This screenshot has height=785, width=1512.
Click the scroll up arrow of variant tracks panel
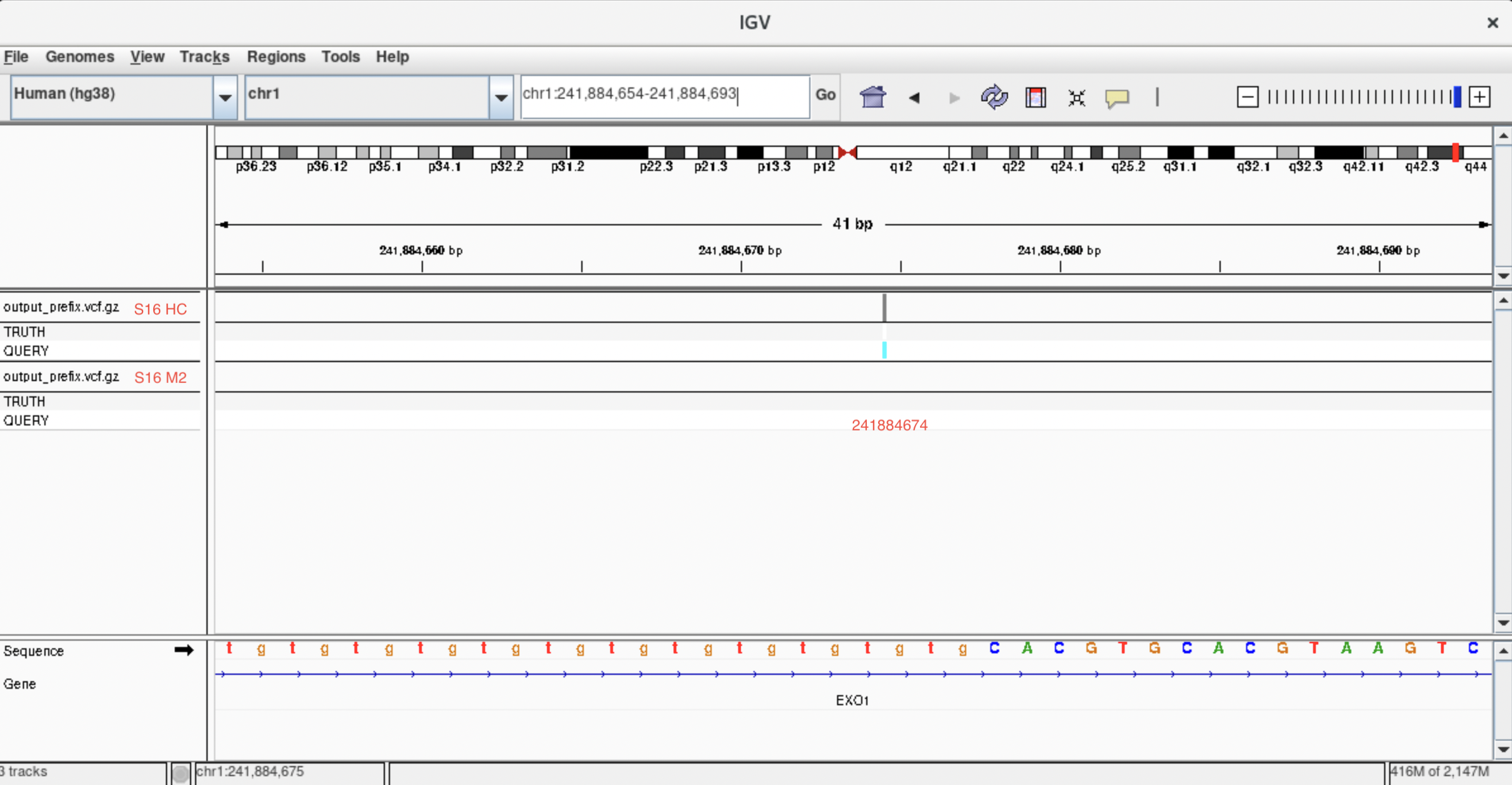(x=1503, y=301)
